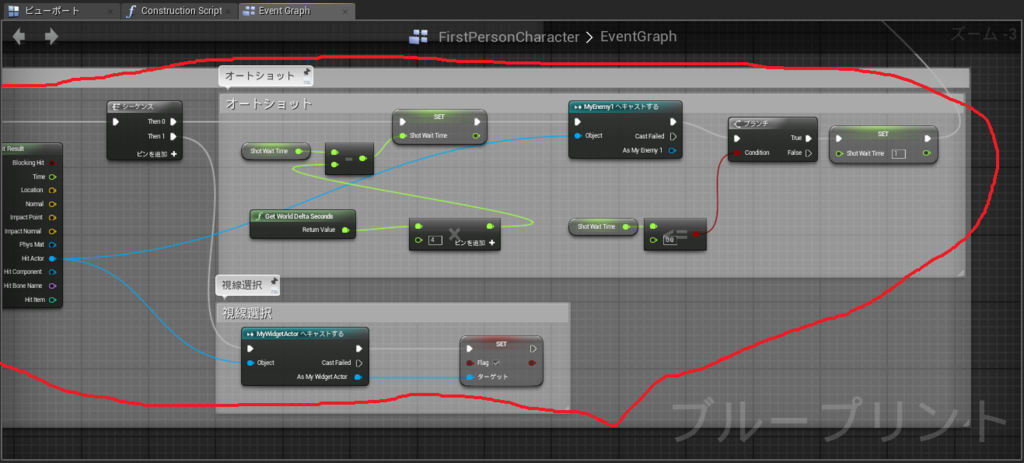1024x463 pixels.
Task: Select the MyWidgetActor へキャストする node title
Action: (x=300, y=334)
